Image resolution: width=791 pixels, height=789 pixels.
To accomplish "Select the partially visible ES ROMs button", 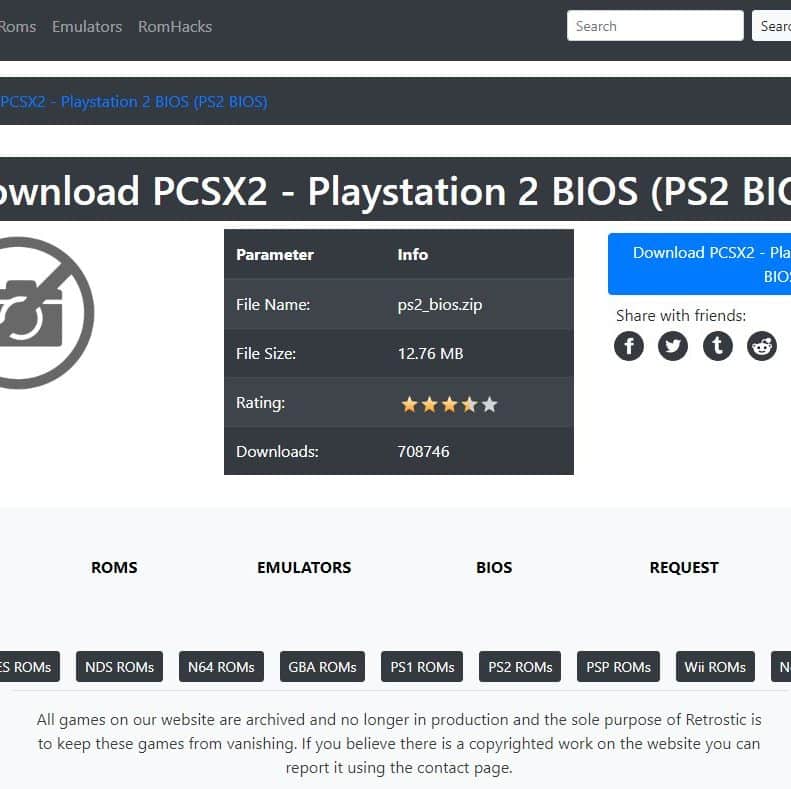I will tap(29, 666).
